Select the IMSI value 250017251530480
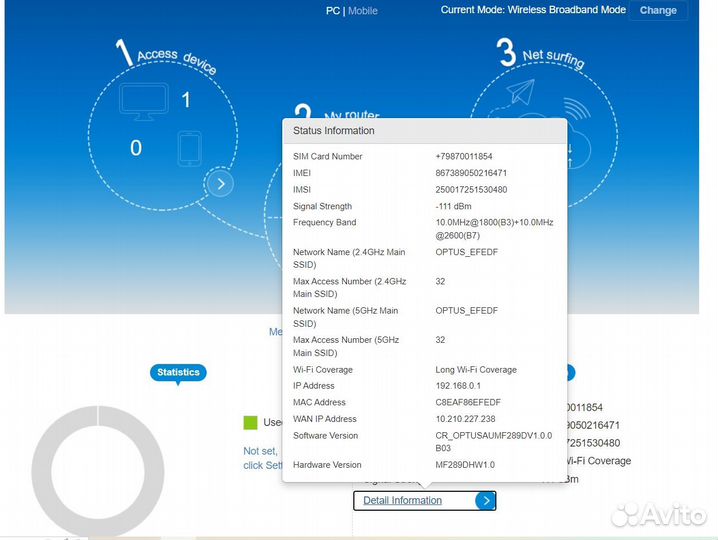The image size is (718, 540). coord(471,190)
